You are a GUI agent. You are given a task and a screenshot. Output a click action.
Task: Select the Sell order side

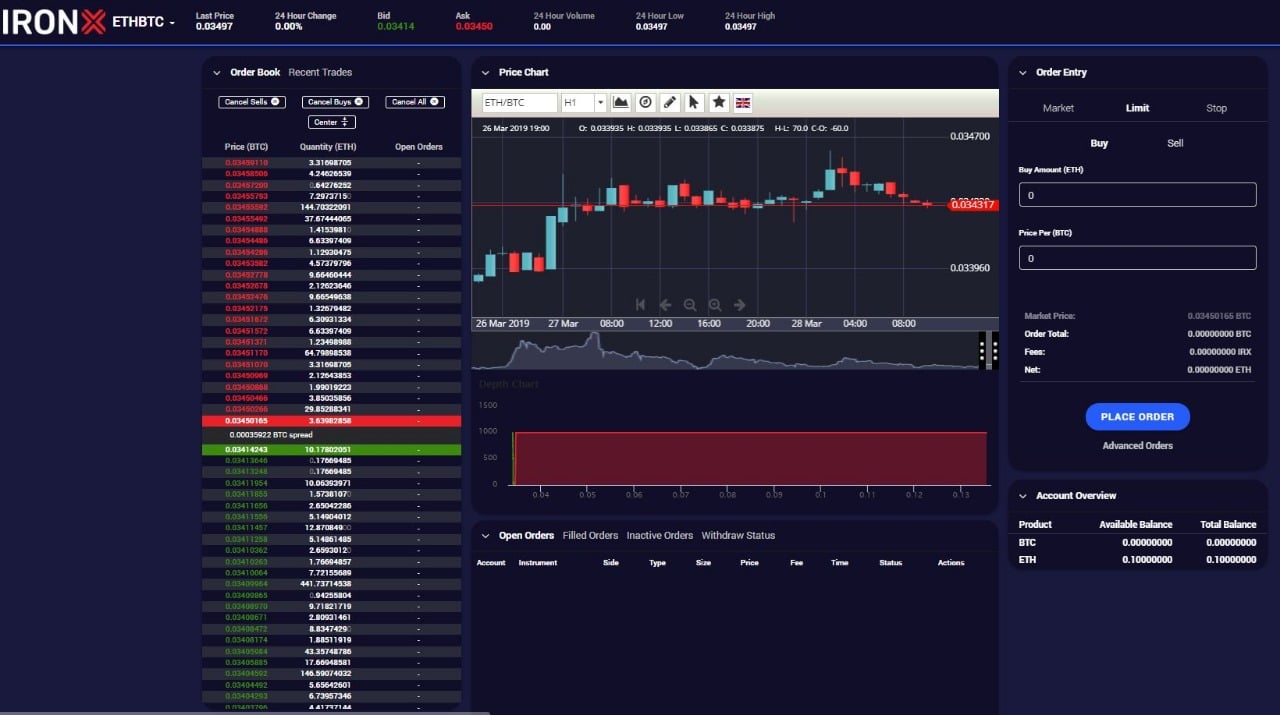(1175, 143)
